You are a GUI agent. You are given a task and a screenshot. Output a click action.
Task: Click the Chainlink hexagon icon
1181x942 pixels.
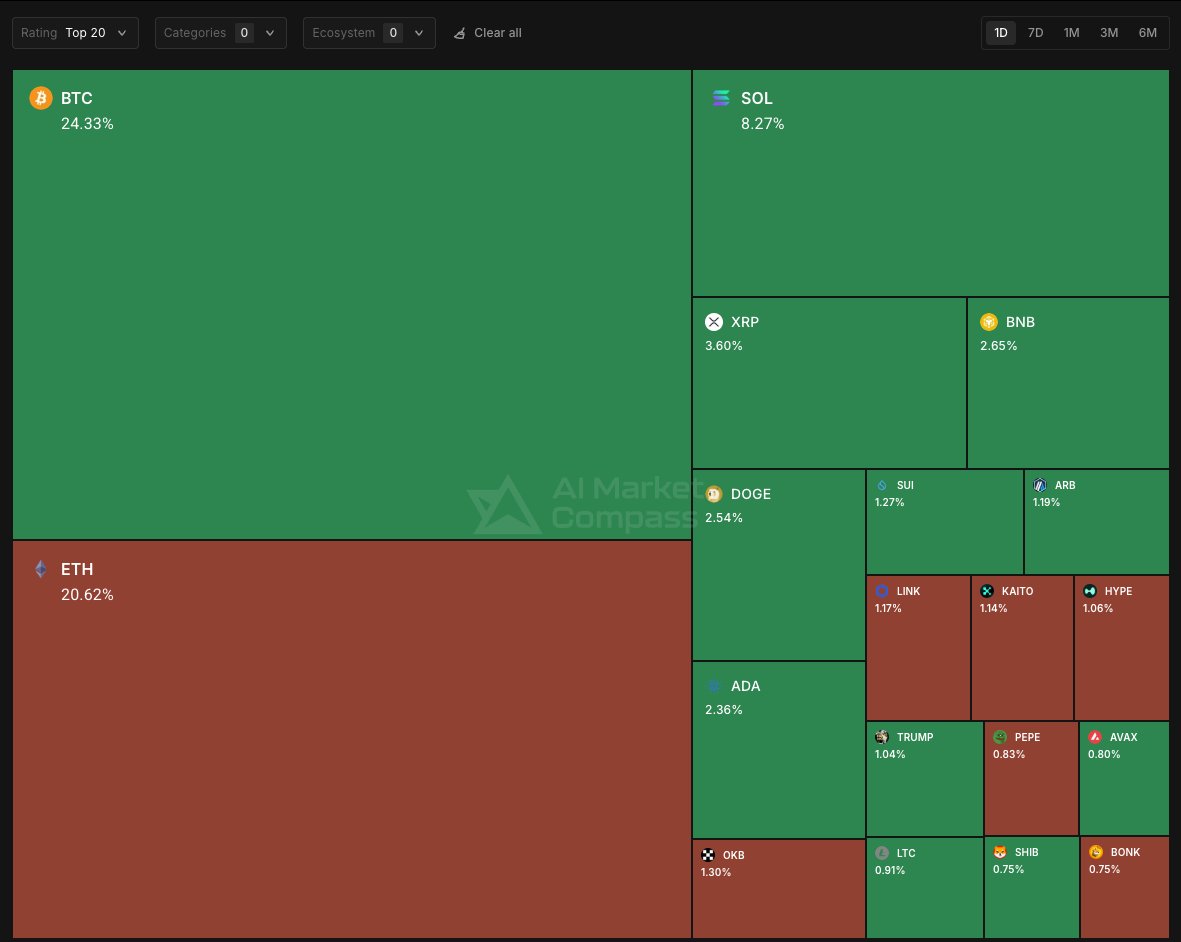(882, 591)
